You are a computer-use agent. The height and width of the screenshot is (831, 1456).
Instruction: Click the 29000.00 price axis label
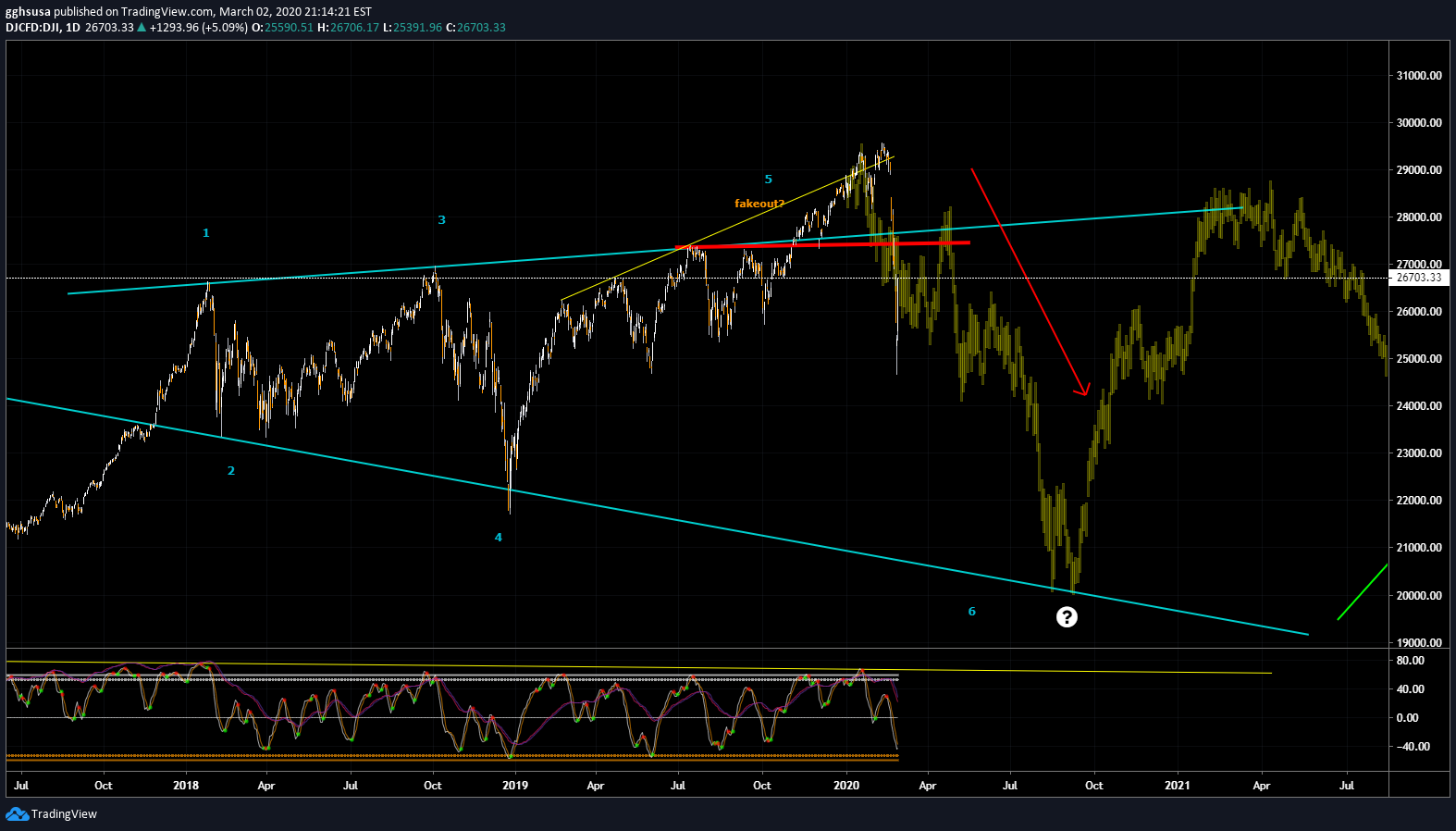coord(1419,170)
